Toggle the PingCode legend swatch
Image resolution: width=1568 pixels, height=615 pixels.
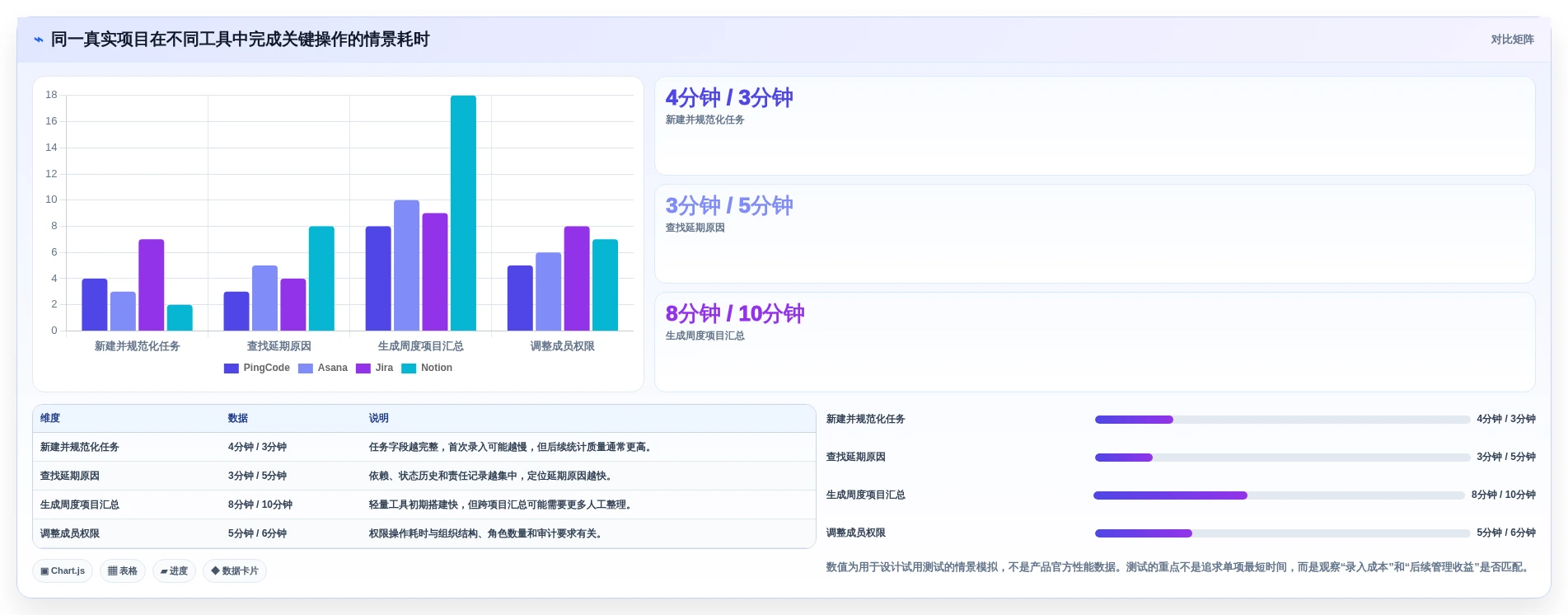(231, 369)
